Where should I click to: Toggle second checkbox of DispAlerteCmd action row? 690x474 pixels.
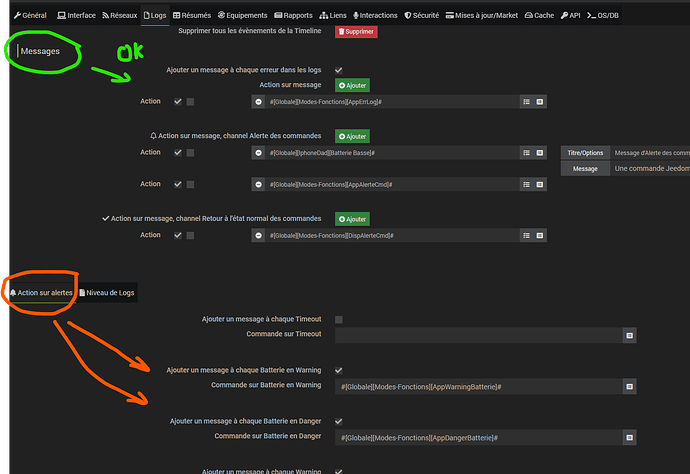pos(190,235)
